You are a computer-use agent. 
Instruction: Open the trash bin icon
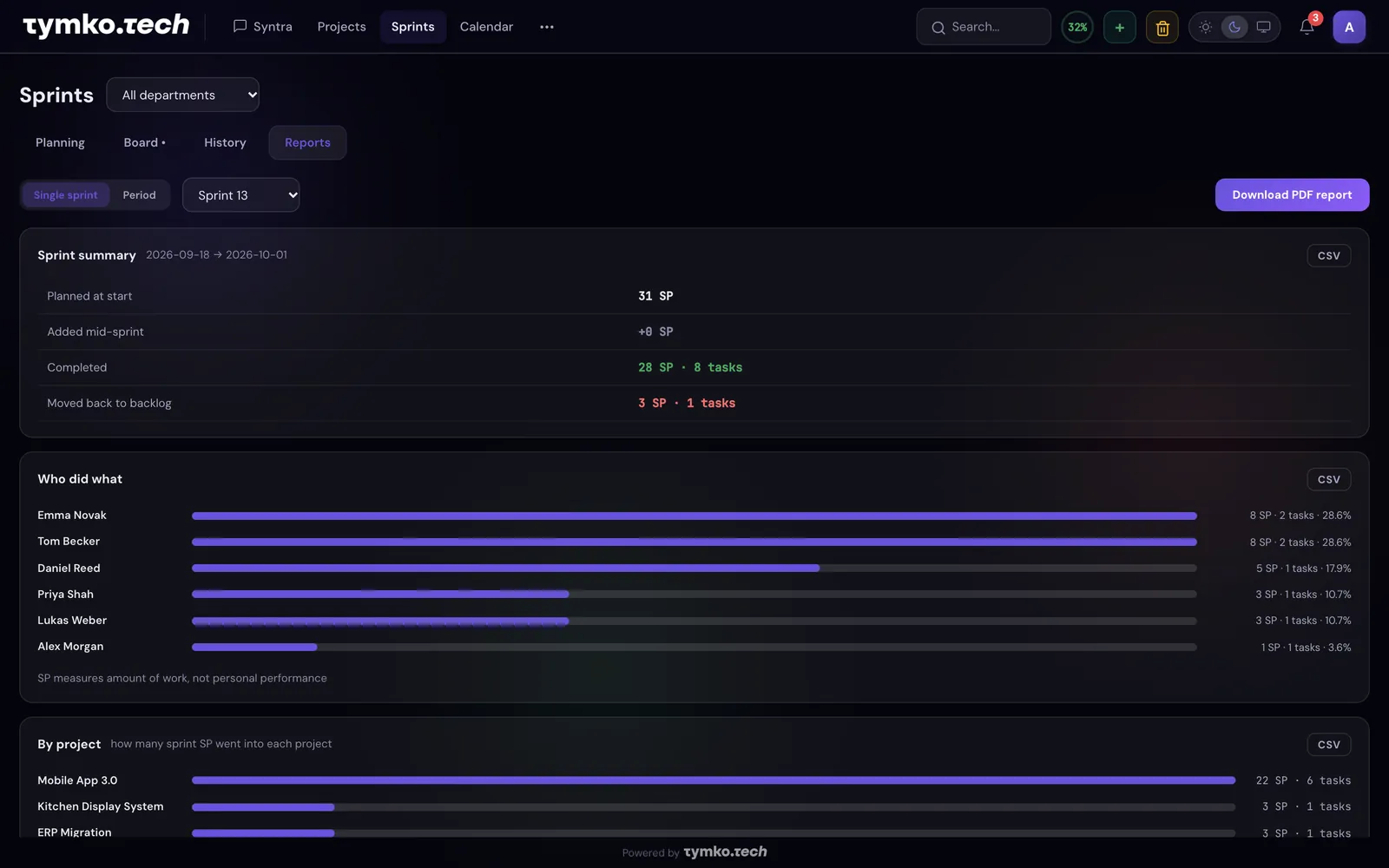click(1162, 27)
